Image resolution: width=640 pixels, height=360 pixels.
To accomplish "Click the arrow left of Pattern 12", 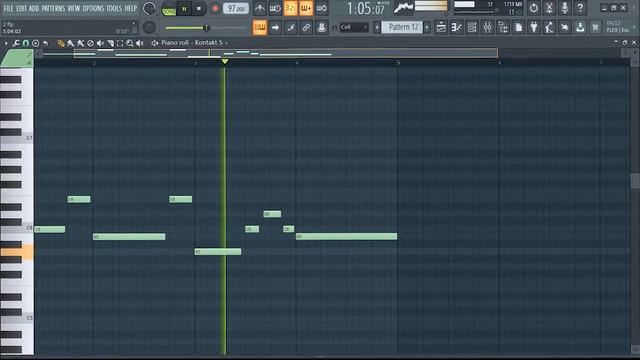I will [x=377, y=27].
